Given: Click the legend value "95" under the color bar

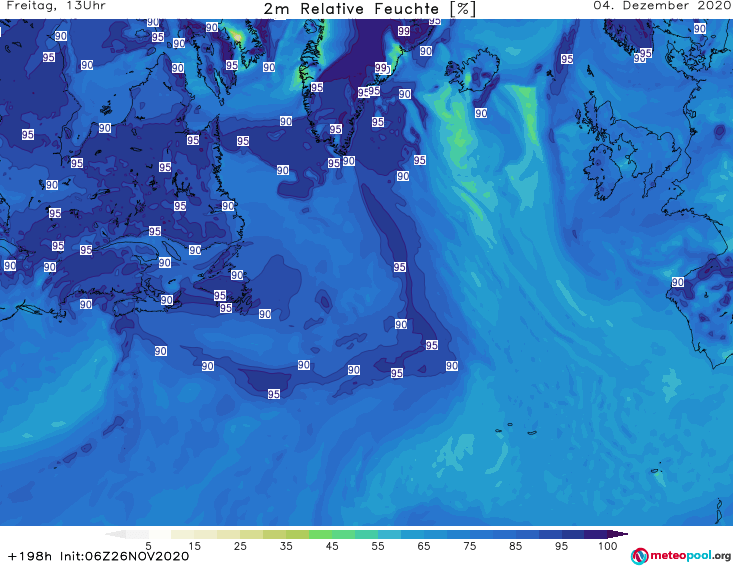Looking at the screenshot, I should click(561, 546).
